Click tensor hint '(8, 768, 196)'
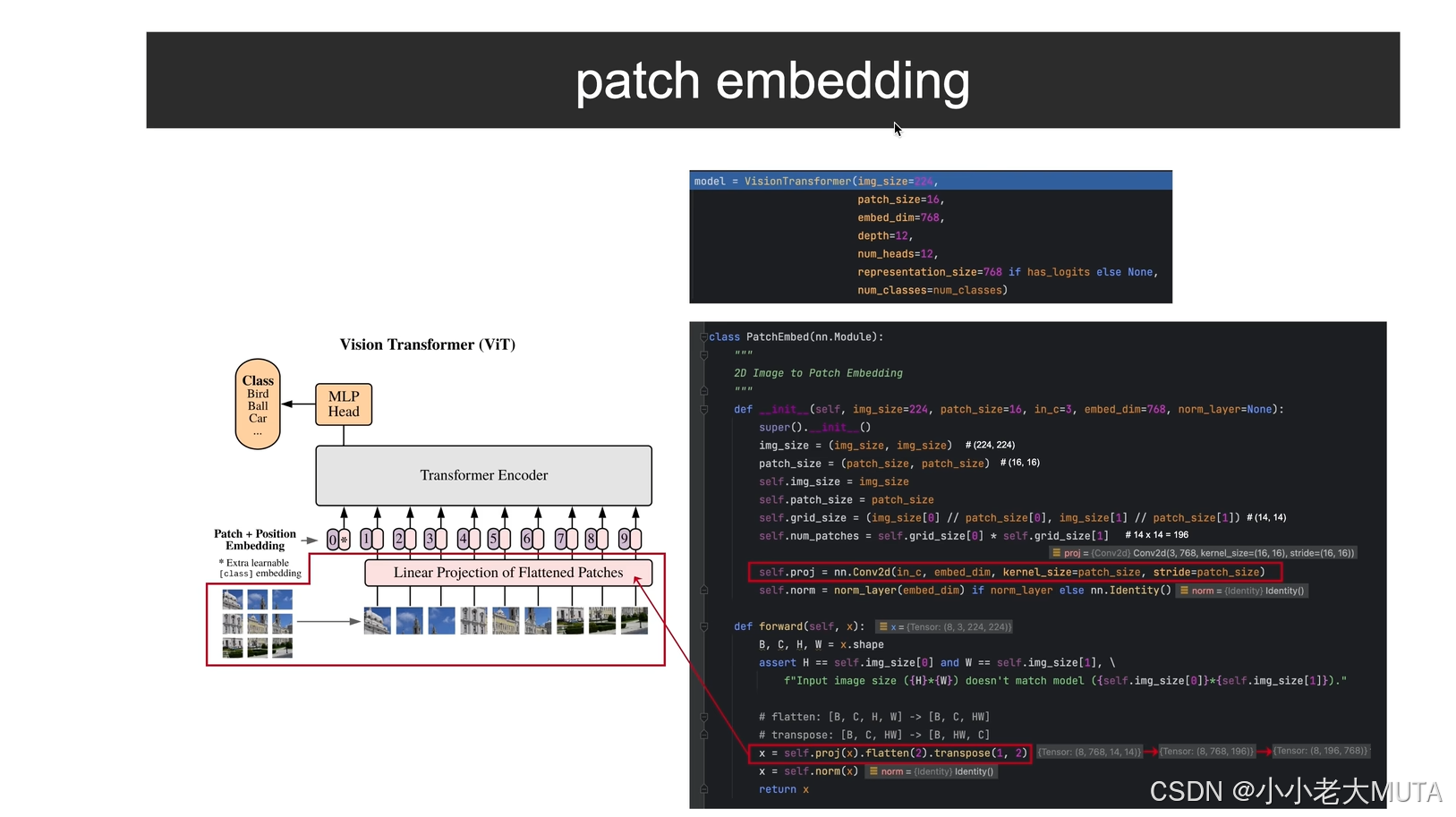The height and width of the screenshot is (817, 1456). (1206, 752)
